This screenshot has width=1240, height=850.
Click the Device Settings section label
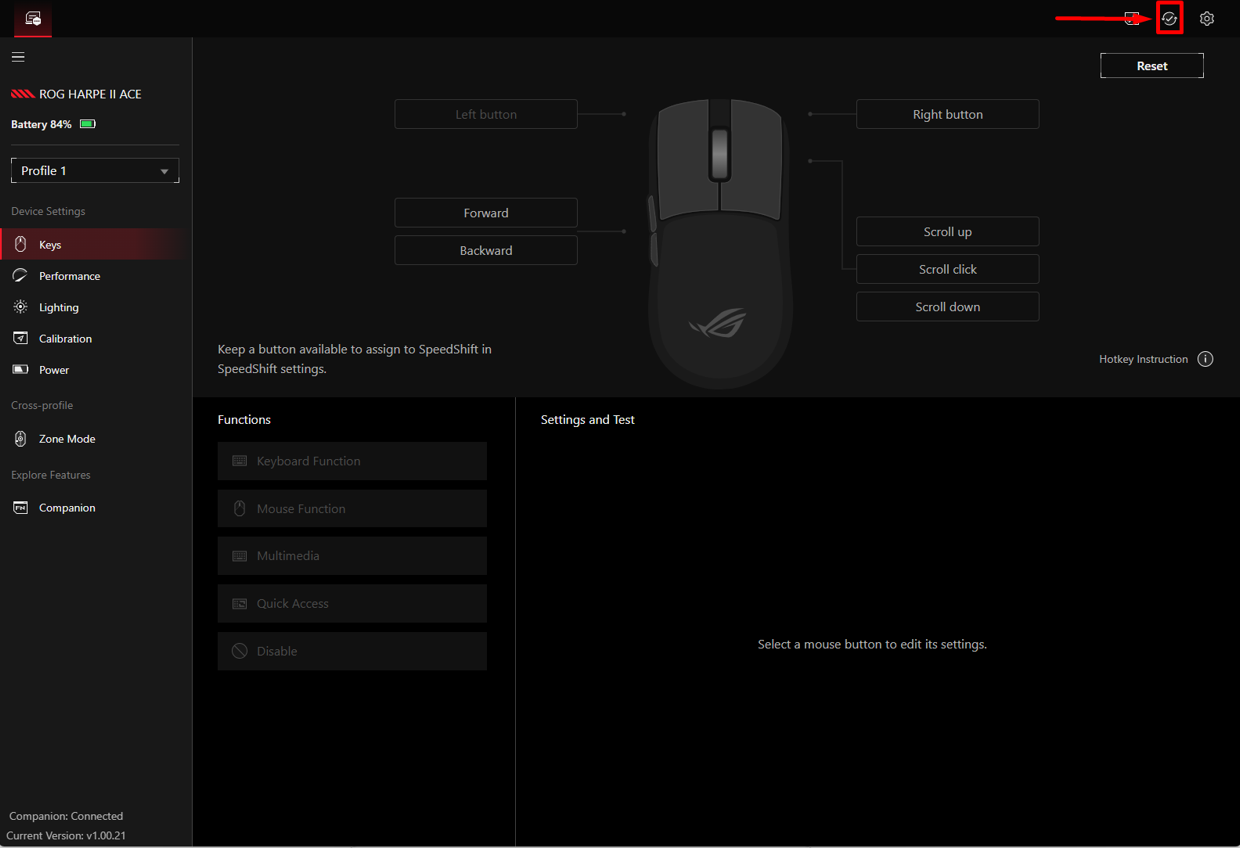pyautogui.click(x=48, y=211)
